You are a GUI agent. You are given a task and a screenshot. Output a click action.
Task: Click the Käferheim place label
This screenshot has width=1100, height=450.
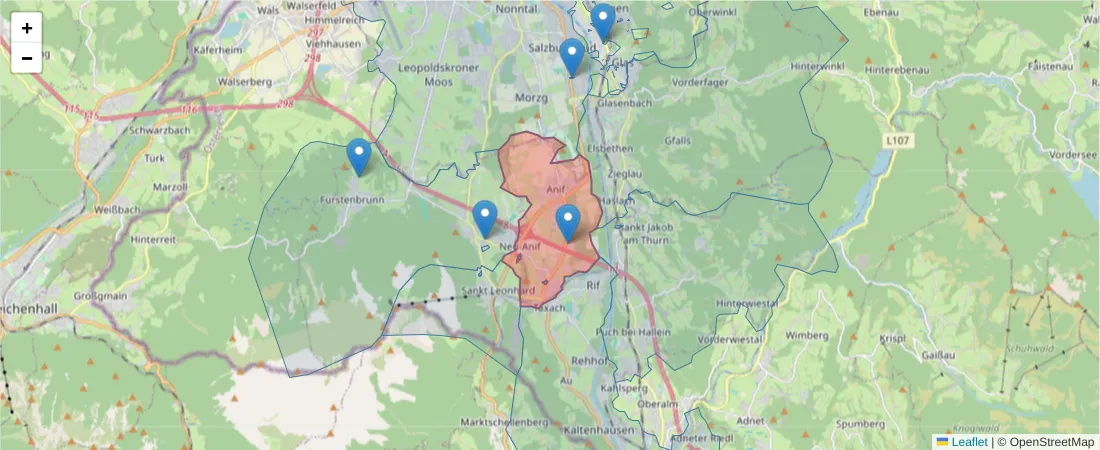[217, 51]
